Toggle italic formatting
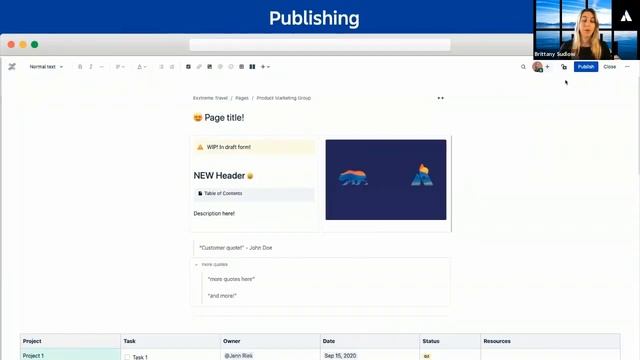The width and height of the screenshot is (640, 360). point(91,67)
